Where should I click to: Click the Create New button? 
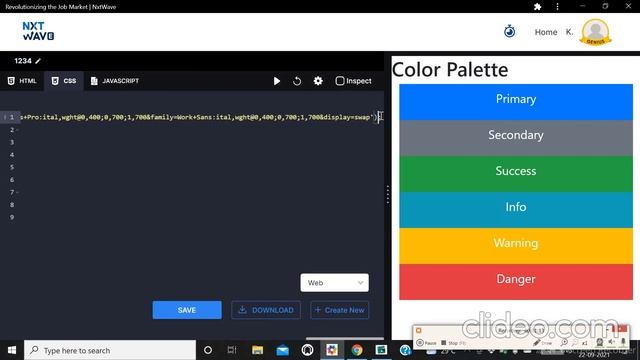(x=340, y=310)
